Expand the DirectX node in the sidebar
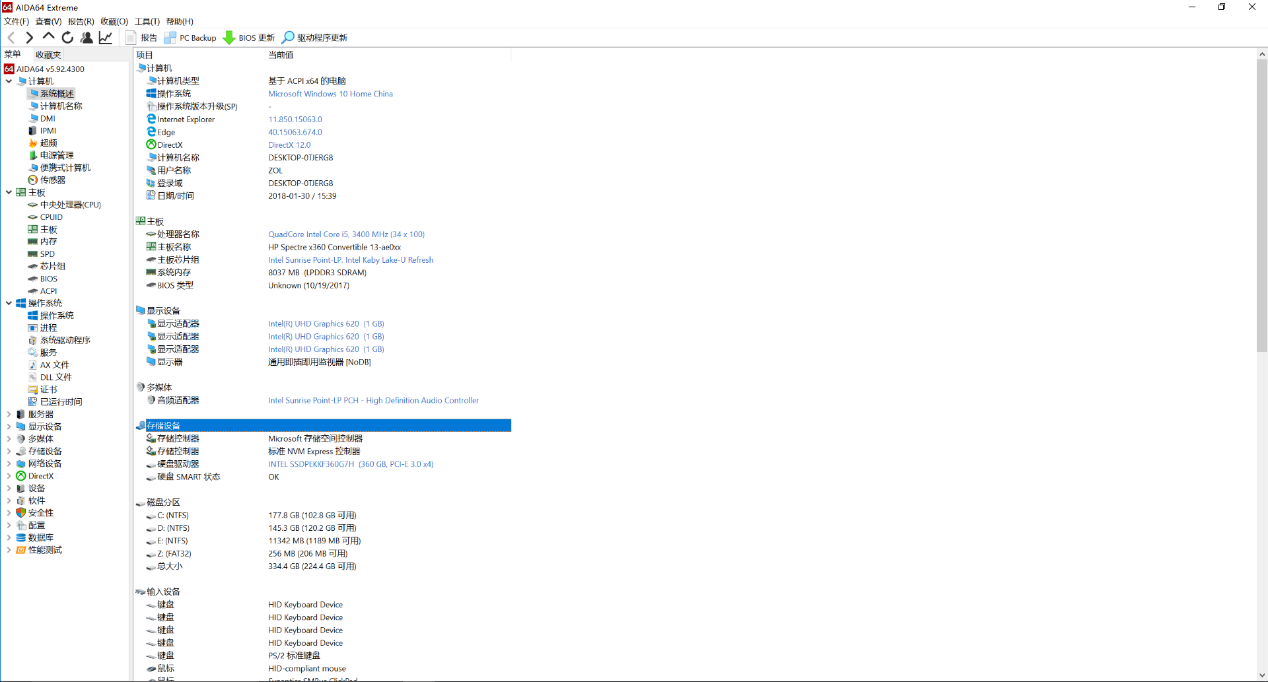This screenshot has width=1268, height=682. click(9, 476)
